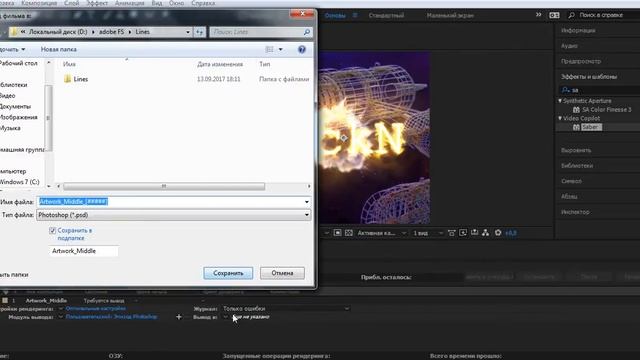The height and width of the screenshot is (360, 640).
Task: Click the view mode icon in dialog toolbar
Action: click(x=269, y=49)
